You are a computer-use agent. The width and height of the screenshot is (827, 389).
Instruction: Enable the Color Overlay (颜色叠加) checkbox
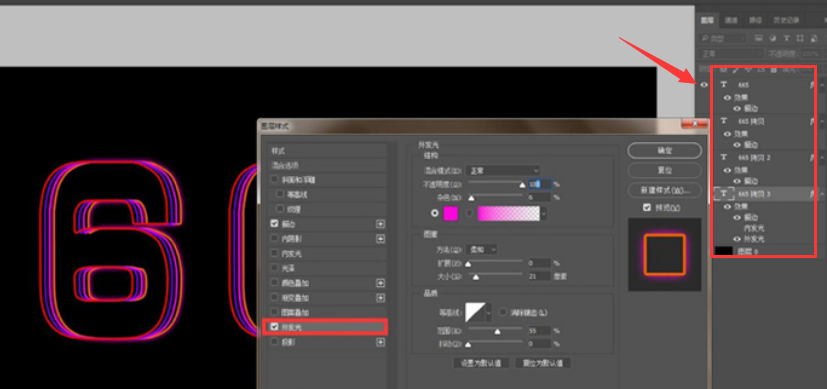click(274, 283)
